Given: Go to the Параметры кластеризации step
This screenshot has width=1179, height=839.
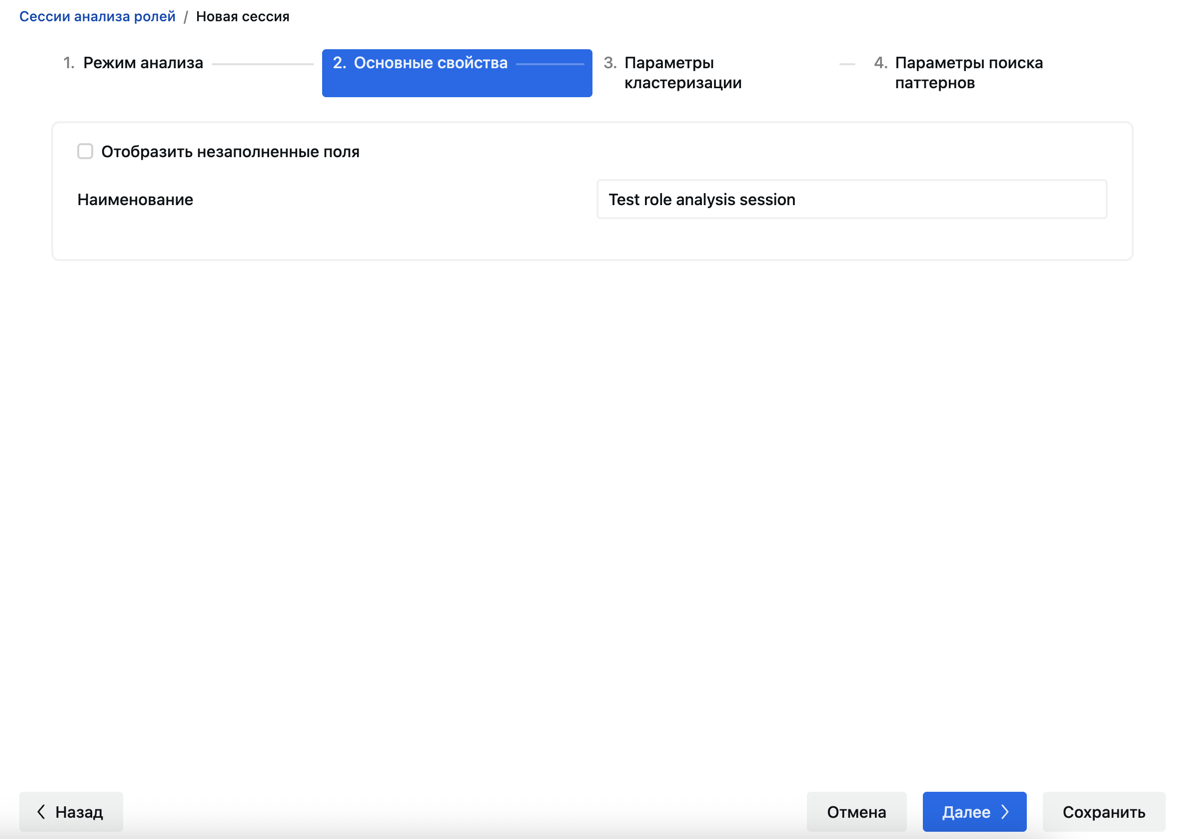Looking at the screenshot, I should point(683,73).
